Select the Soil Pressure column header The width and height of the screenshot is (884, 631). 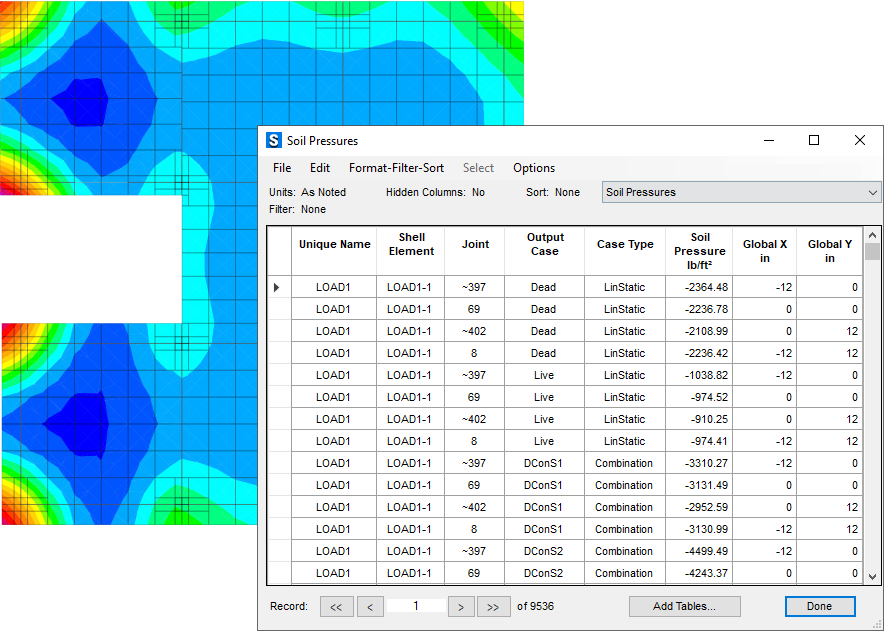(699, 251)
